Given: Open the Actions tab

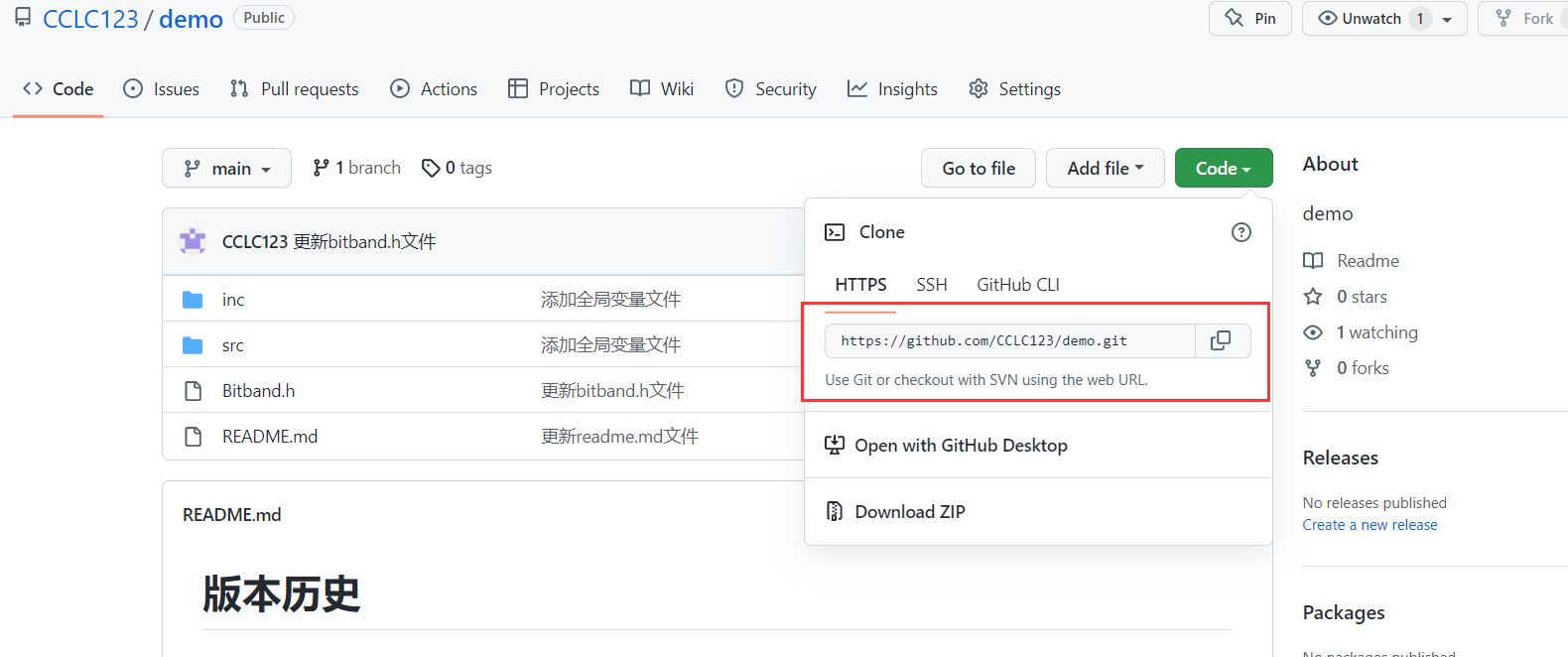Looking at the screenshot, I should pos(434,88).
